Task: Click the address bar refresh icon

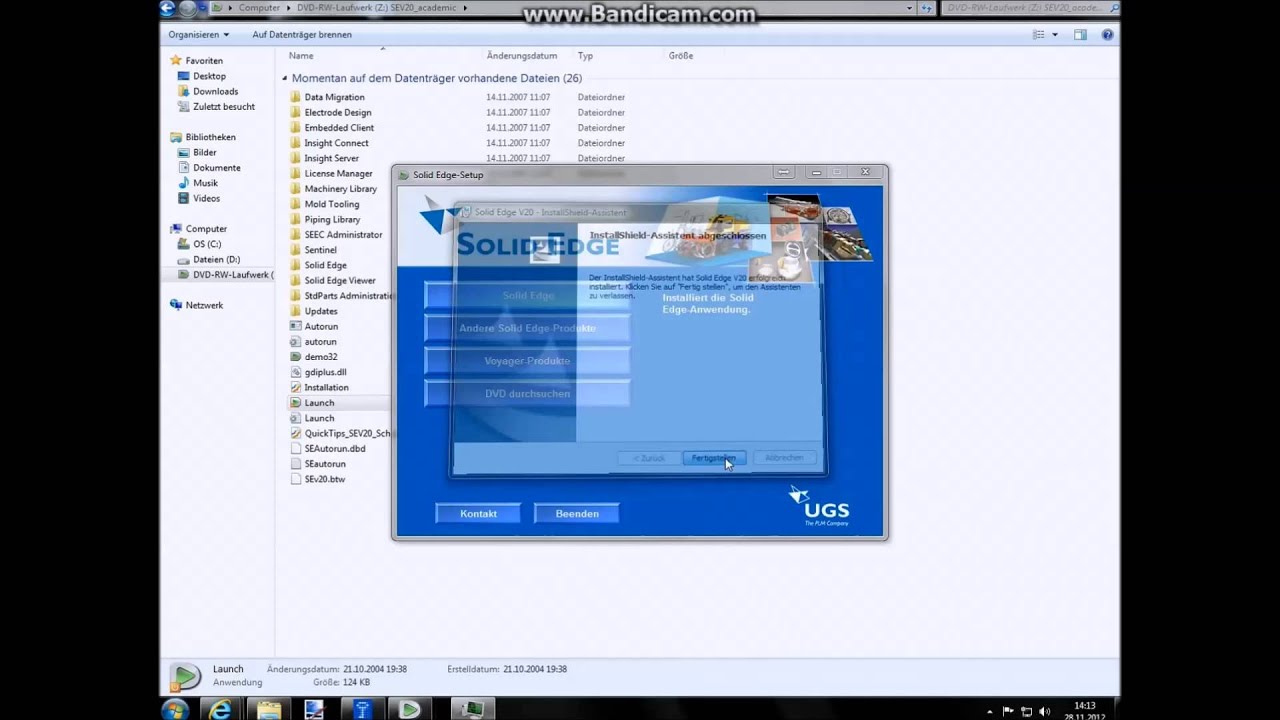Action: 929,8
